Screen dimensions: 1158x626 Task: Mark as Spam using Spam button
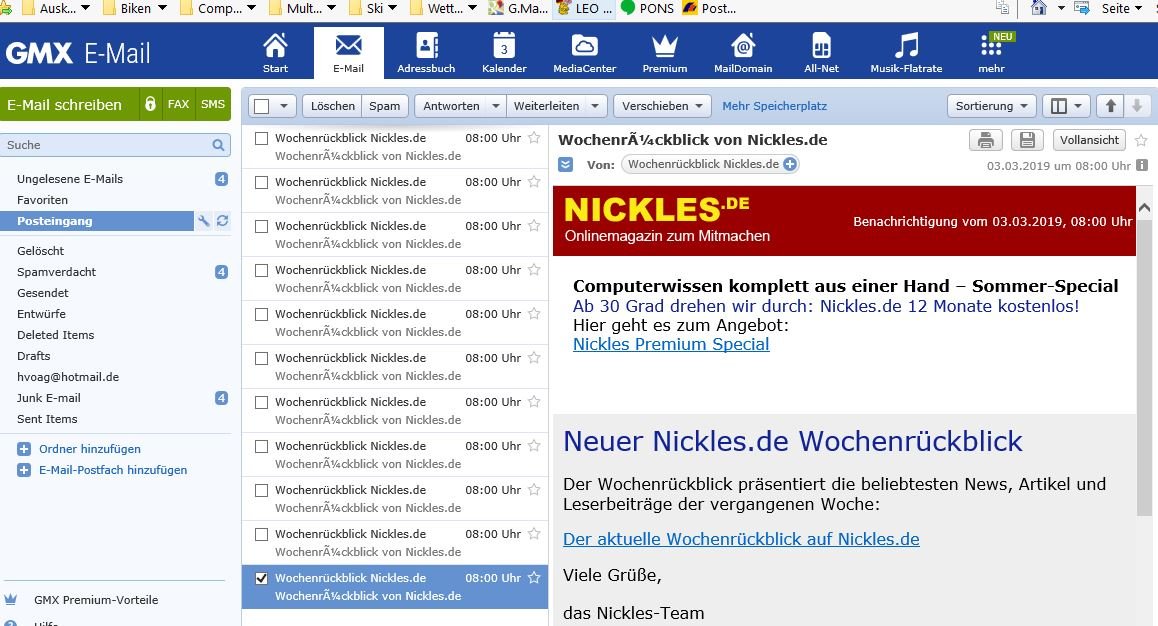click(385, 106)
